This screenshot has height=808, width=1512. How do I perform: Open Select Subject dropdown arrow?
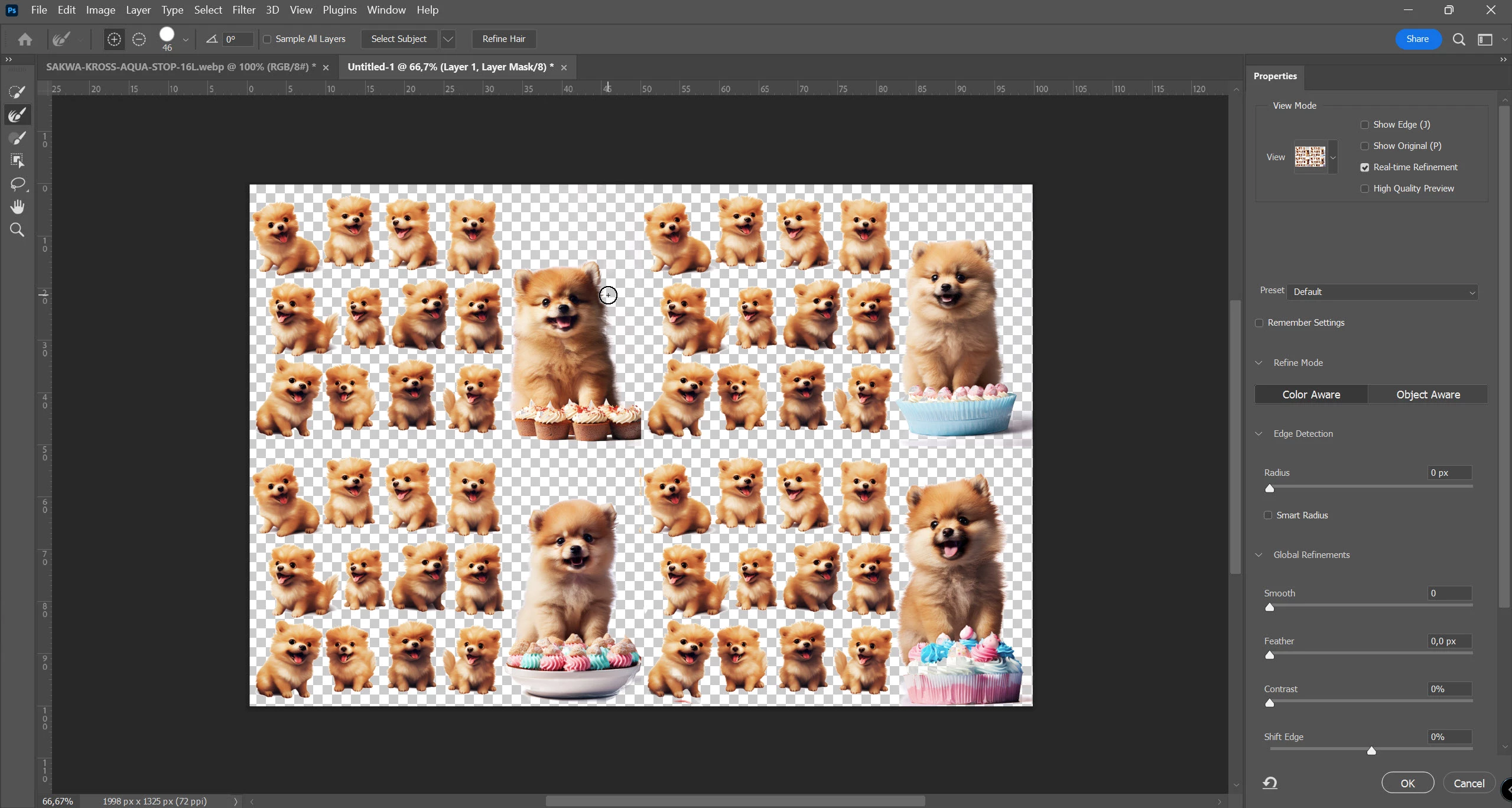(x=448, y=39)
